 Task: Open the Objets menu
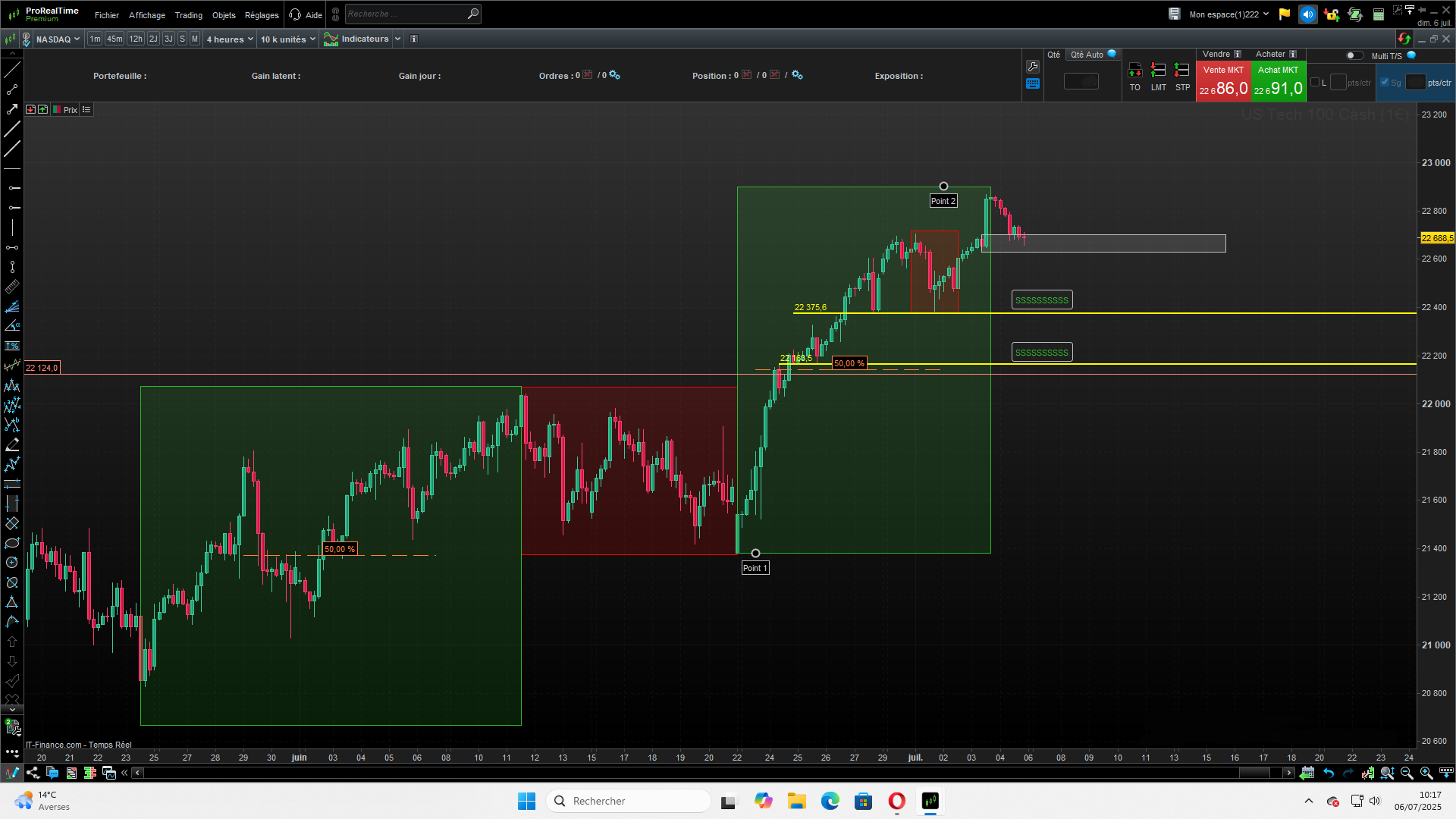point(224,15)
